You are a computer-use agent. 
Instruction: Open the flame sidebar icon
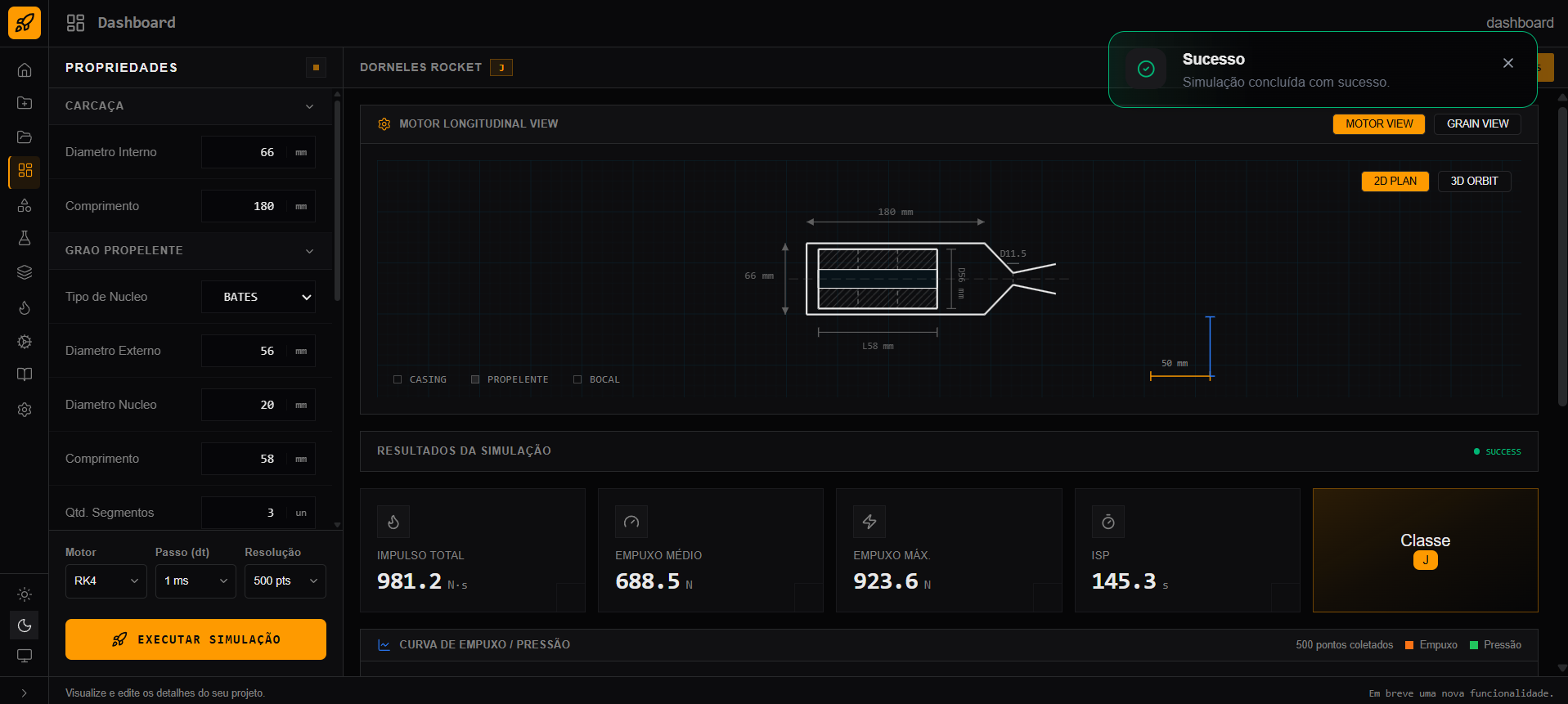pyautogui.click(x=25, y=307)
